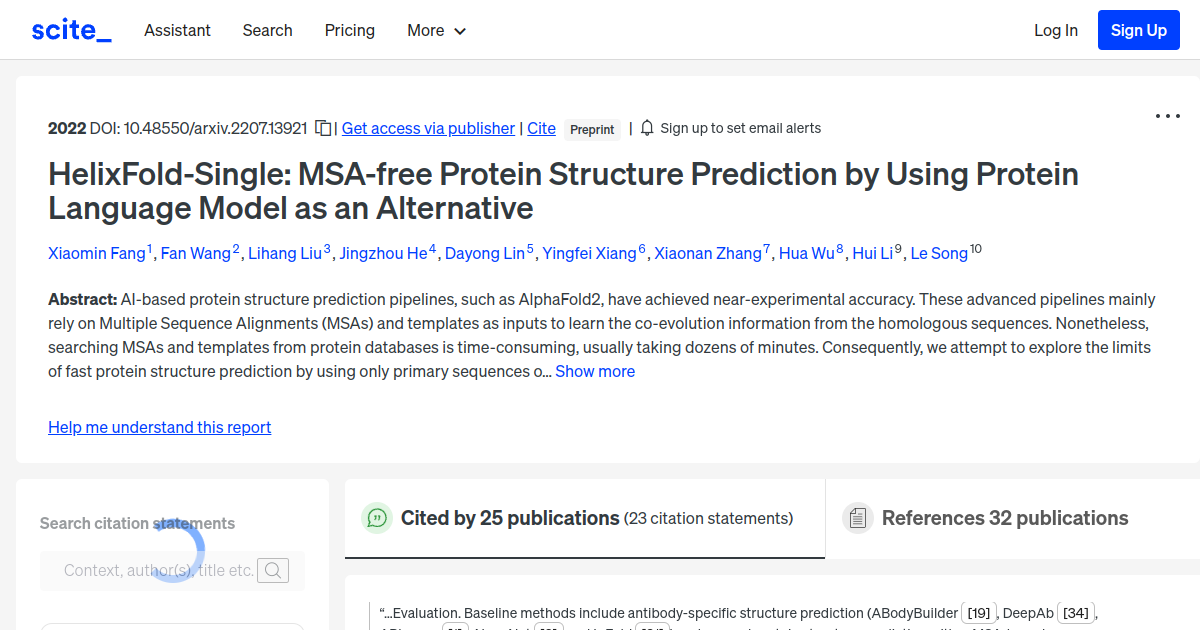Open email alerts via the bell icon

click(x=646, y=128)
